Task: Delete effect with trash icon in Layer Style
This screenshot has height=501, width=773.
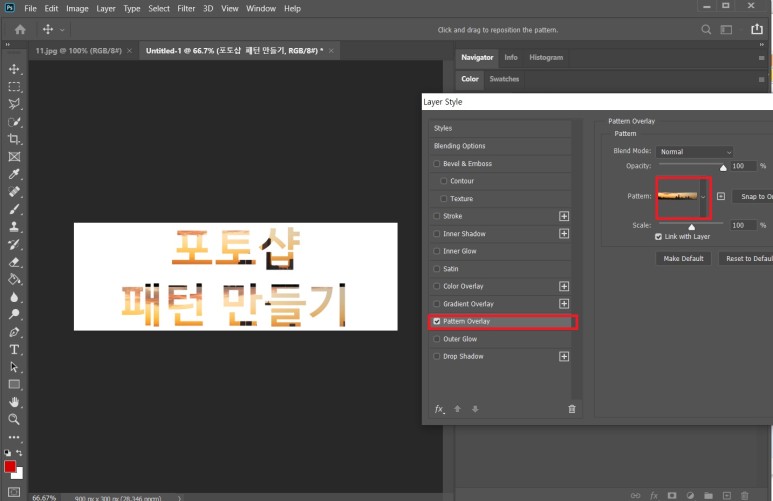Action: coord(572,409)
